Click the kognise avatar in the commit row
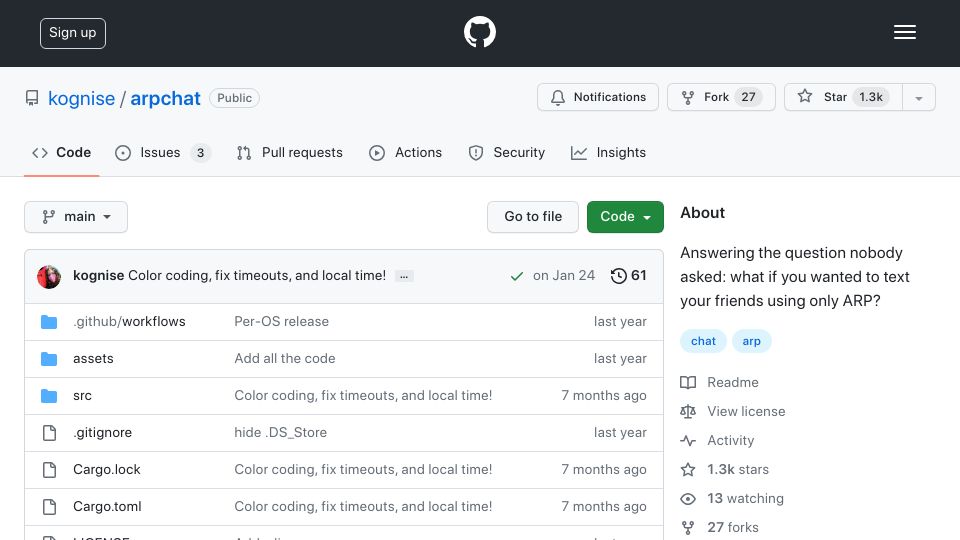Image resolution: width=960 pixels, height=540 pixels. point(49,277)
